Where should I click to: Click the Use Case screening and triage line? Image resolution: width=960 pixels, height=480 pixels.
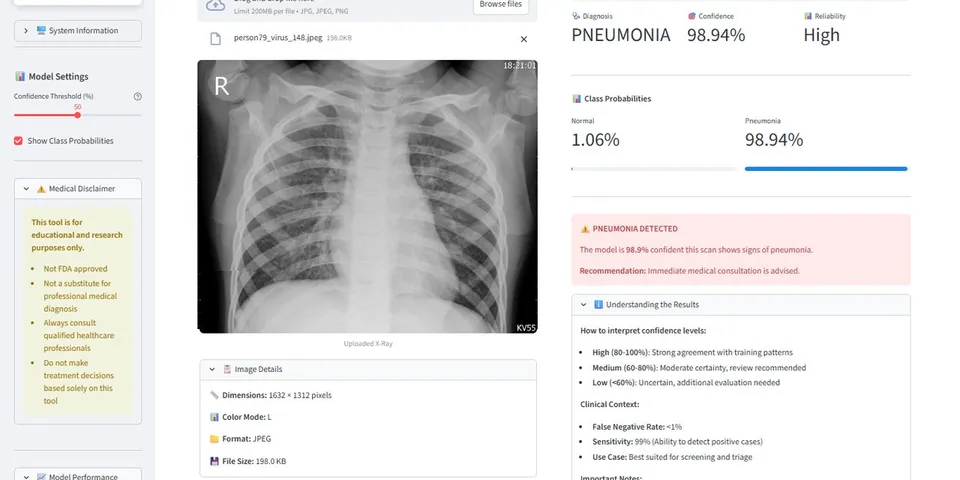coord(672,457)
